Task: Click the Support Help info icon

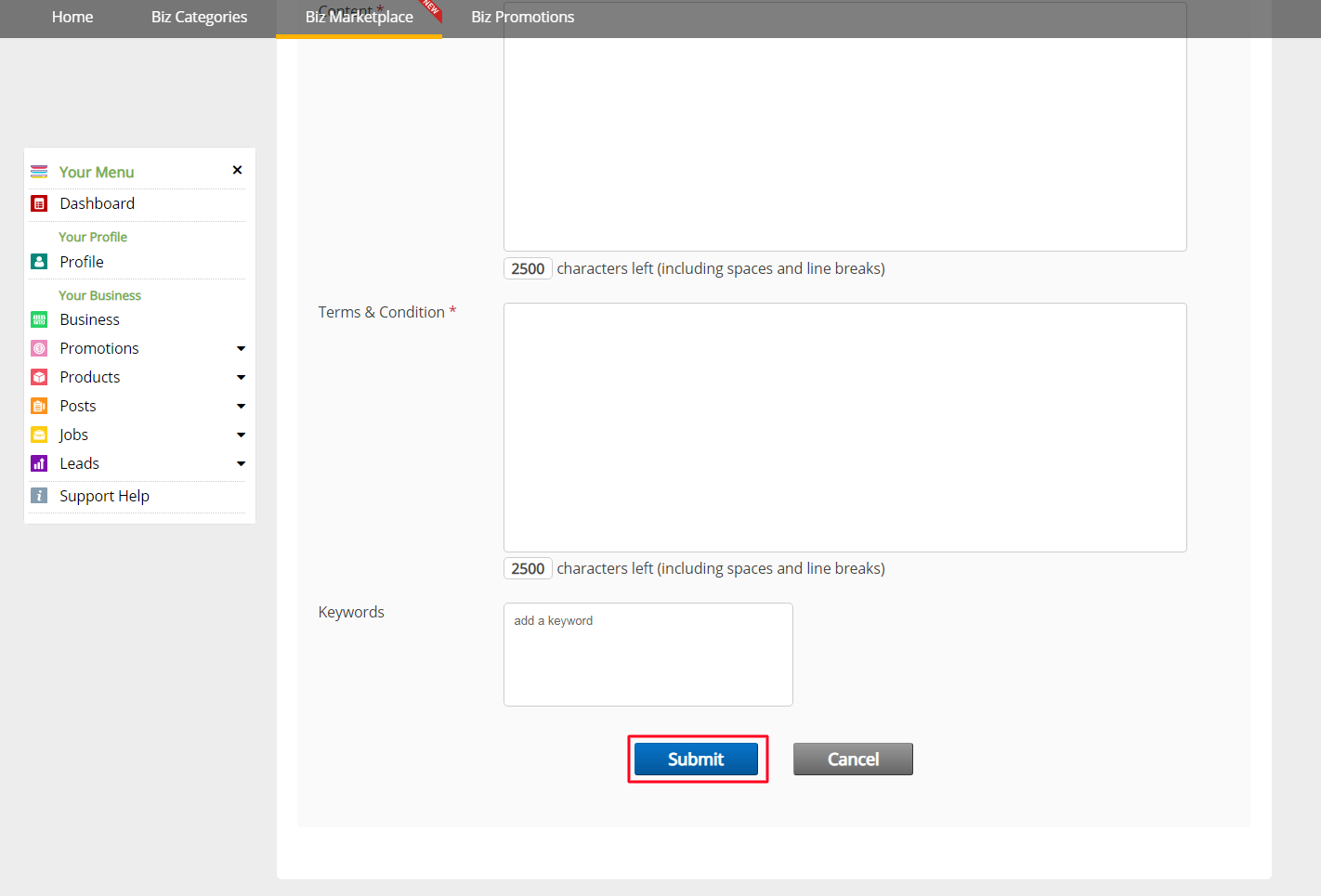Action: pyautogui.click(x=39, y=496)
